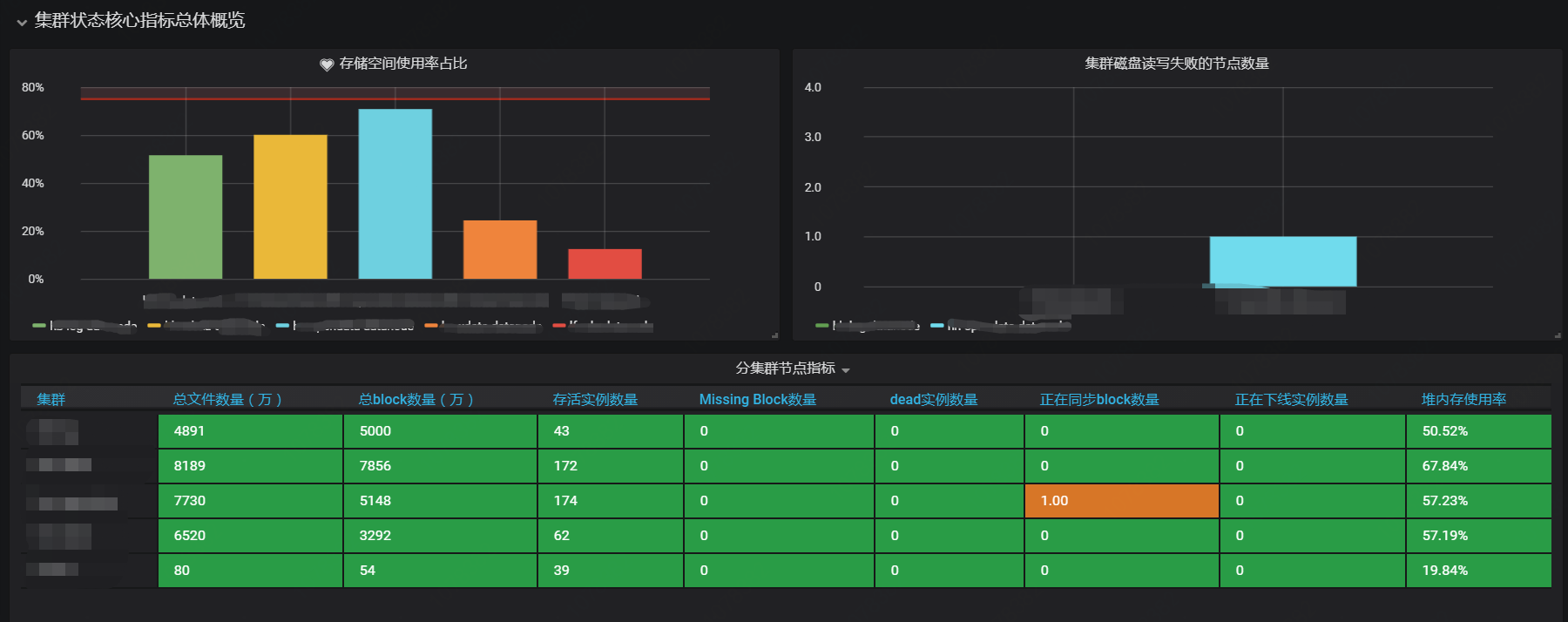1568x622 pixels.
Task: Sort table by 堆内存使用率 column
Action: pos(1463,399)
